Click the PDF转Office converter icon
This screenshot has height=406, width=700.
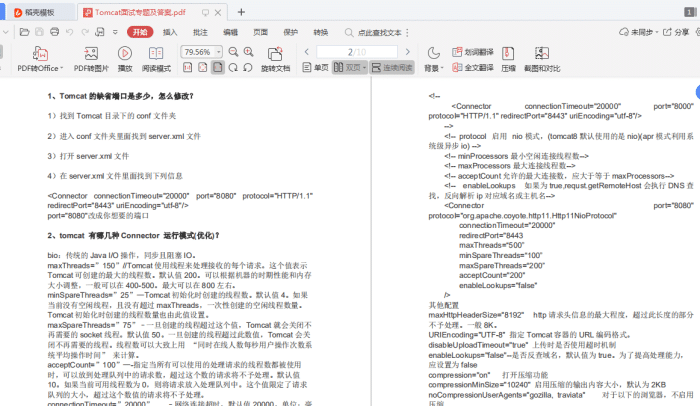(x=40, y=54)
